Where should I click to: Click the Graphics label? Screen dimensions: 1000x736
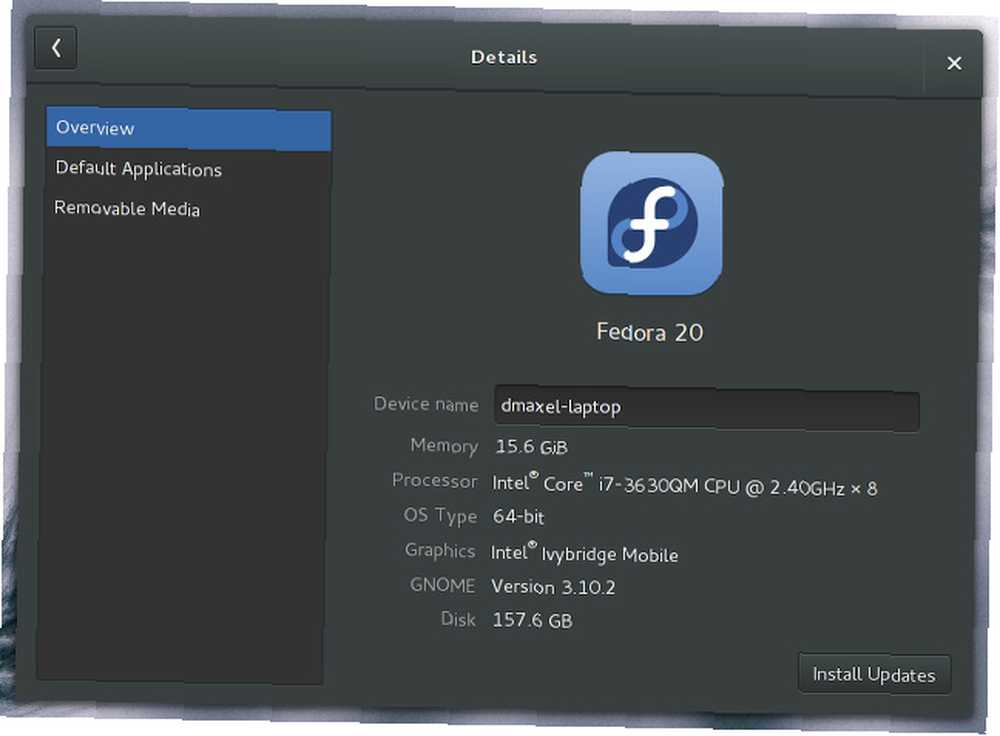440,550
